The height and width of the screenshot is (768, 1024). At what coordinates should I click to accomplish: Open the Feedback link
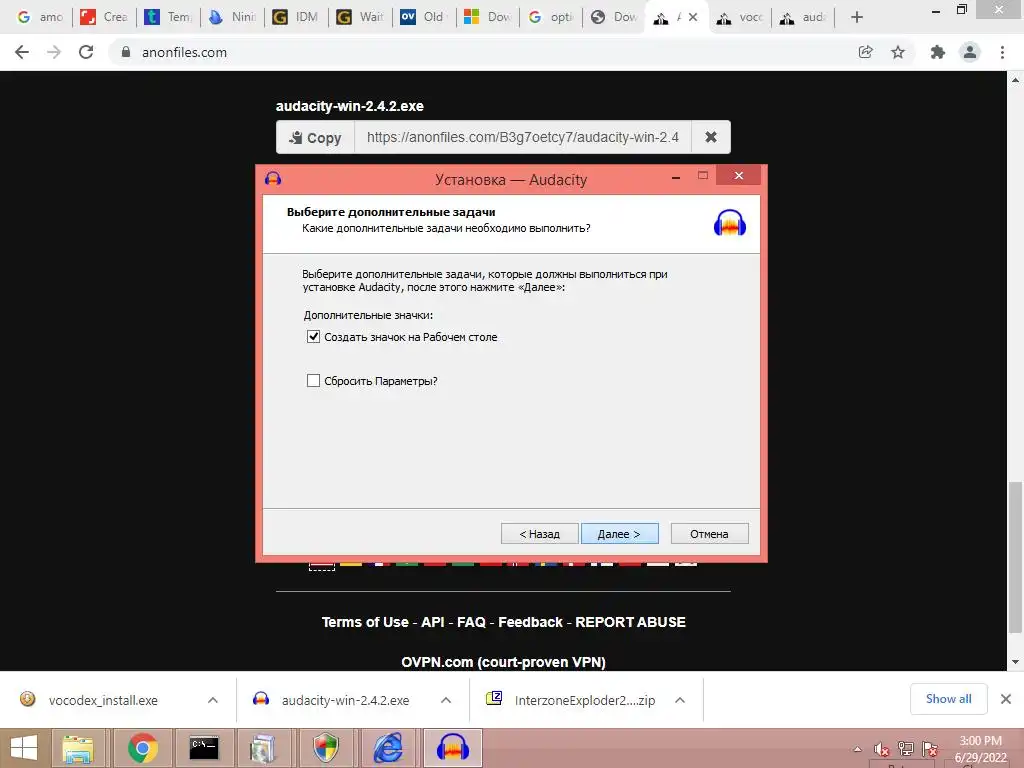(530, 622)
